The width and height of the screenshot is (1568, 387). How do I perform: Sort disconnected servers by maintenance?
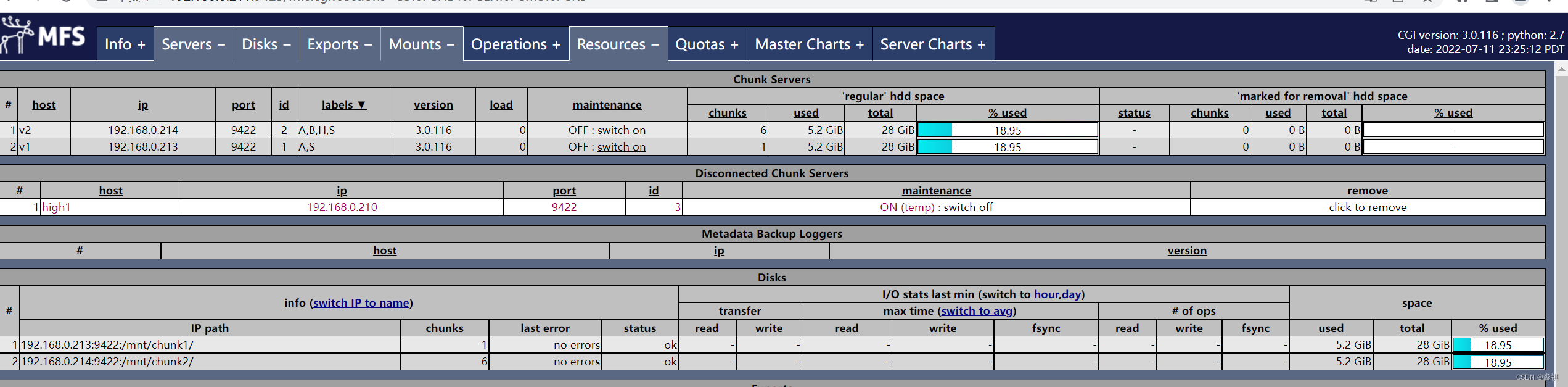click(x=937, y=191)
